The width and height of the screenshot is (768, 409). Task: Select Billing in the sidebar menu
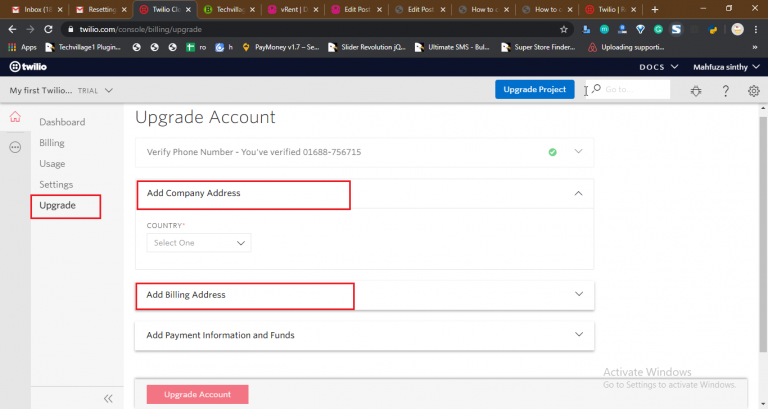(x=52, y=143)
